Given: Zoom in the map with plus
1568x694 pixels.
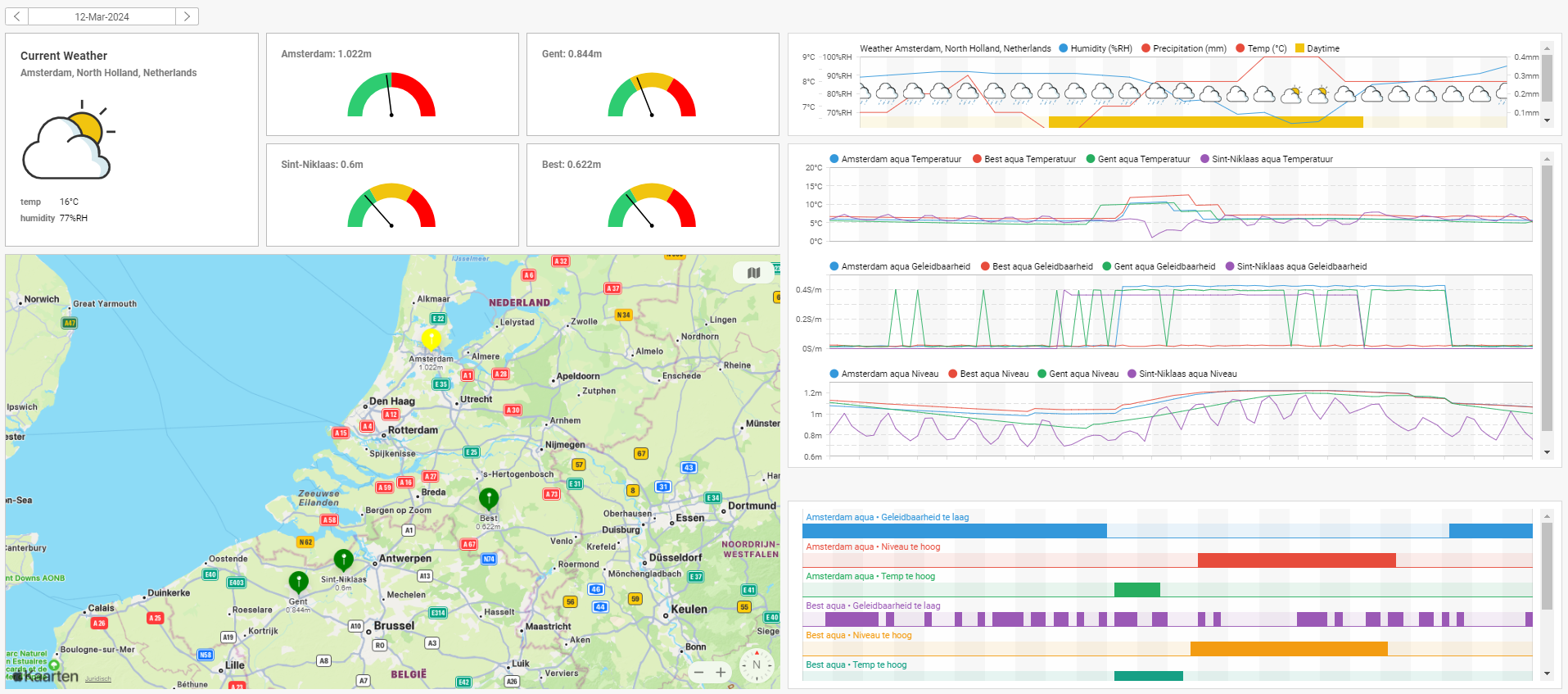Looking at the screenshot, I should click(x=721, y=672).
